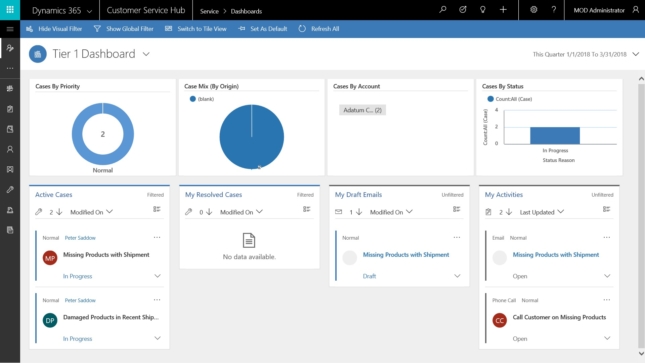This screenshot has height=363, width=645.
Task: Open more options on Missing Products case card
Action: point(157,237)
